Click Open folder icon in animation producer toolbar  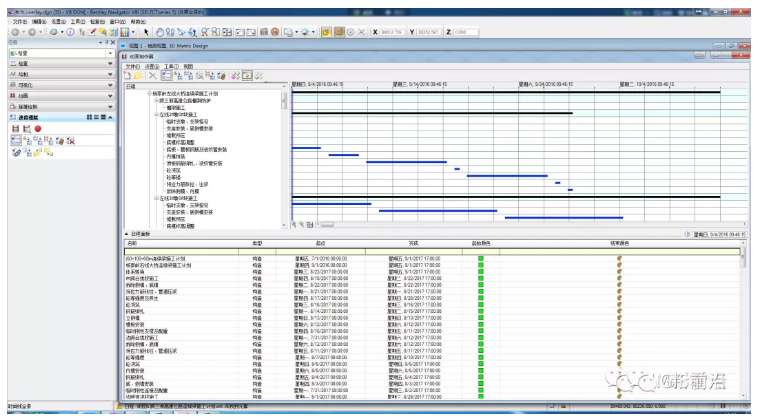pos(138,75)
